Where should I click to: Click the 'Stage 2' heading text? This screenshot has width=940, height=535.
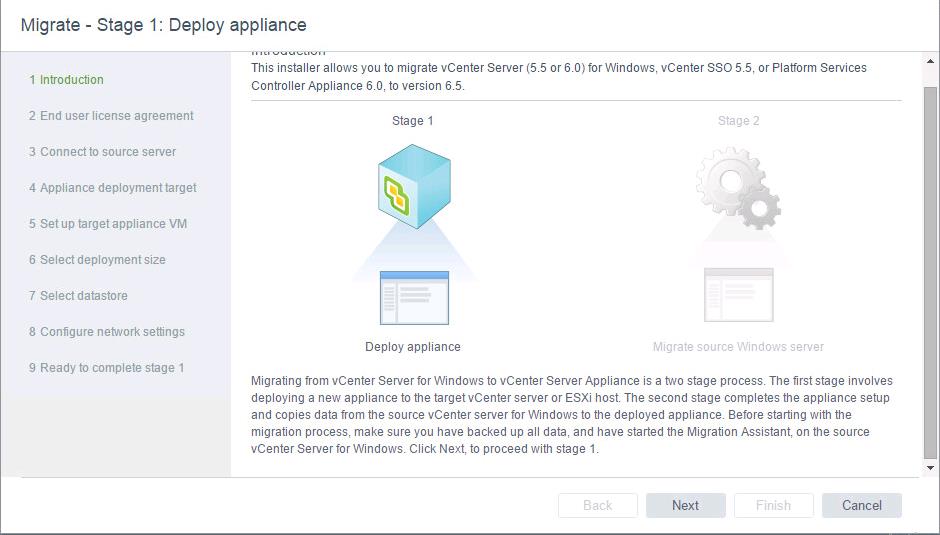coord(739,121)
